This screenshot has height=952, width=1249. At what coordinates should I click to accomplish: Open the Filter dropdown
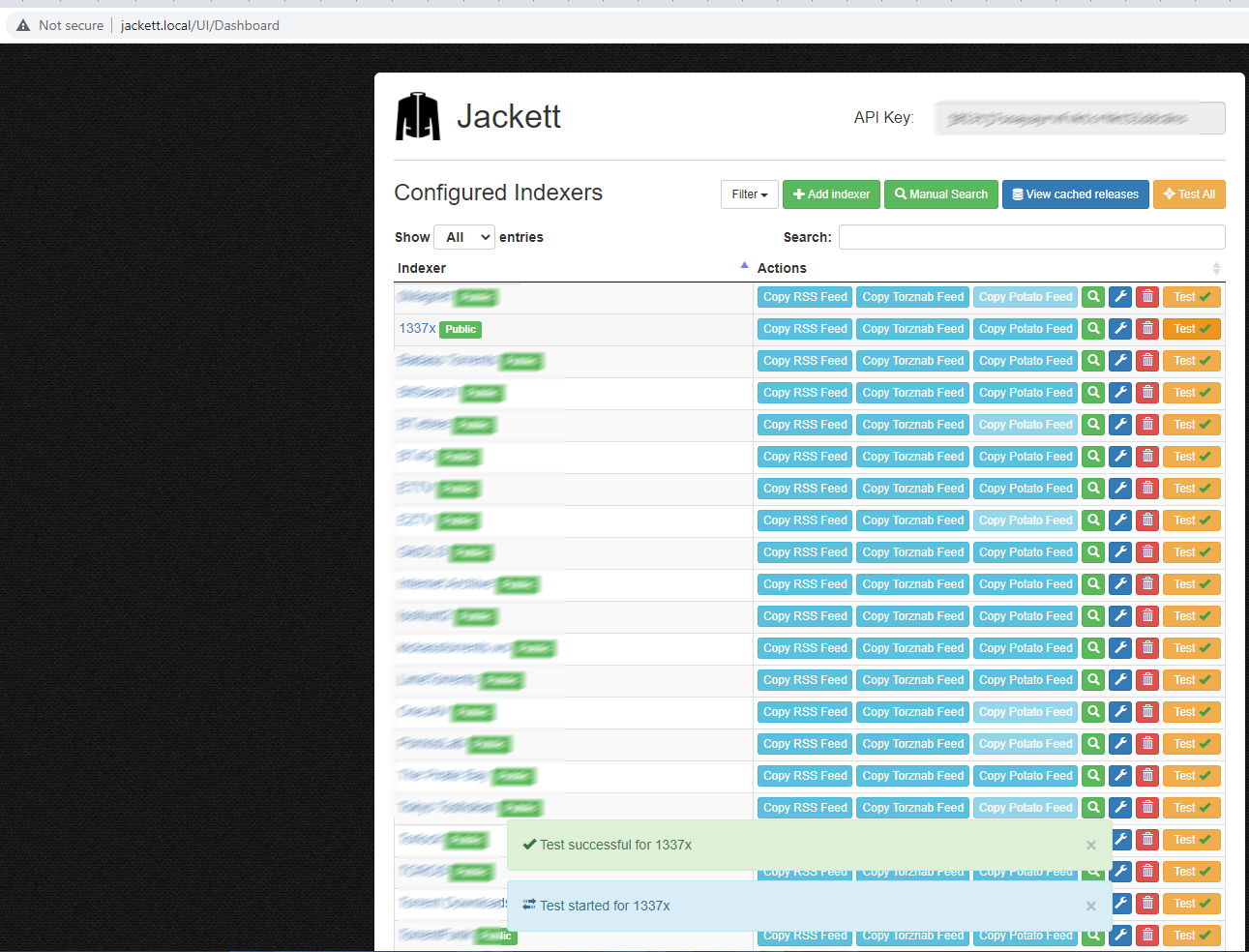(x=750, y=194)
